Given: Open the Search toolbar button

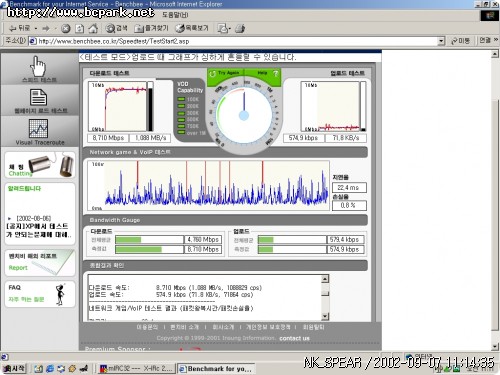Looking at the screenshot, I should click(x=116, y=28).
